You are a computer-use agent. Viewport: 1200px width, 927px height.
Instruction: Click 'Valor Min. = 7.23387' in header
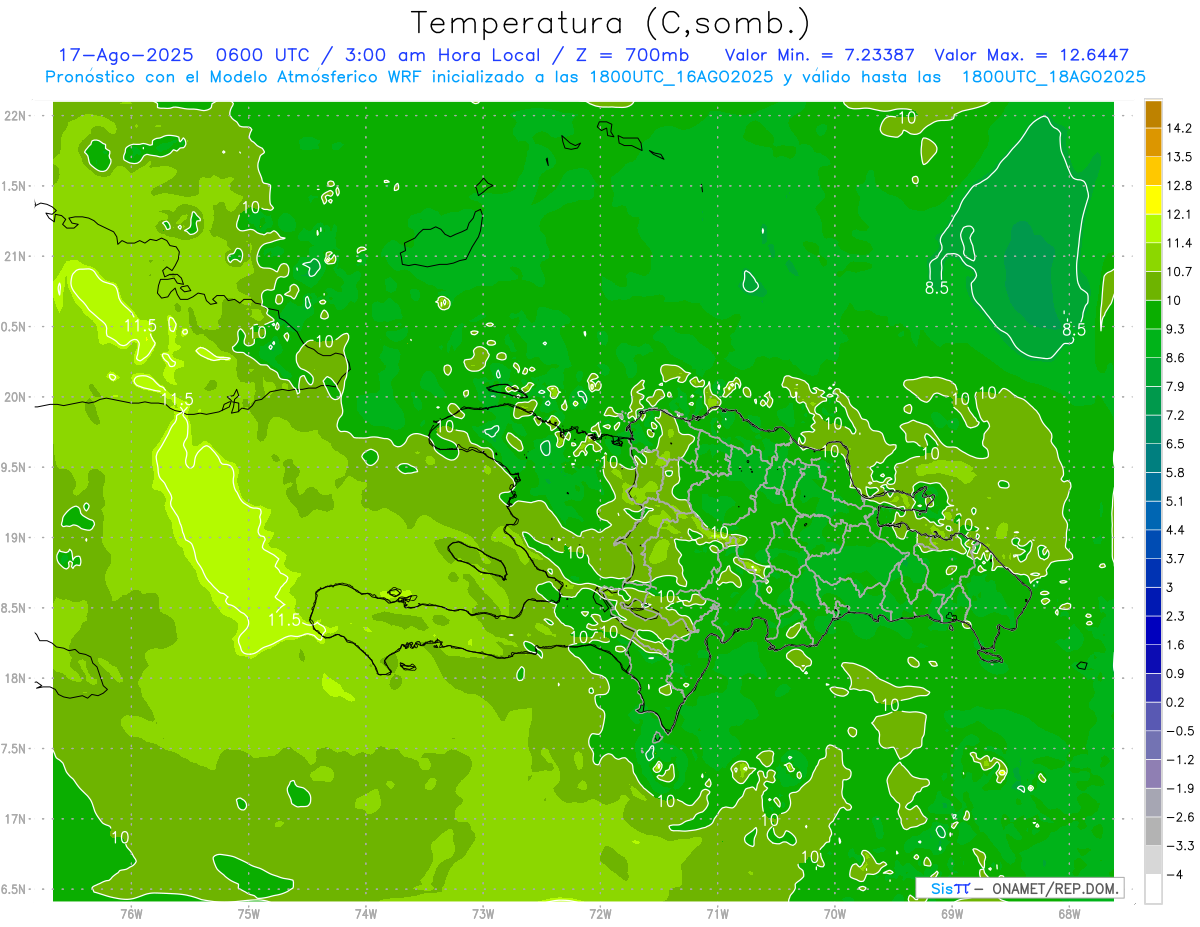tap(818, 55)
